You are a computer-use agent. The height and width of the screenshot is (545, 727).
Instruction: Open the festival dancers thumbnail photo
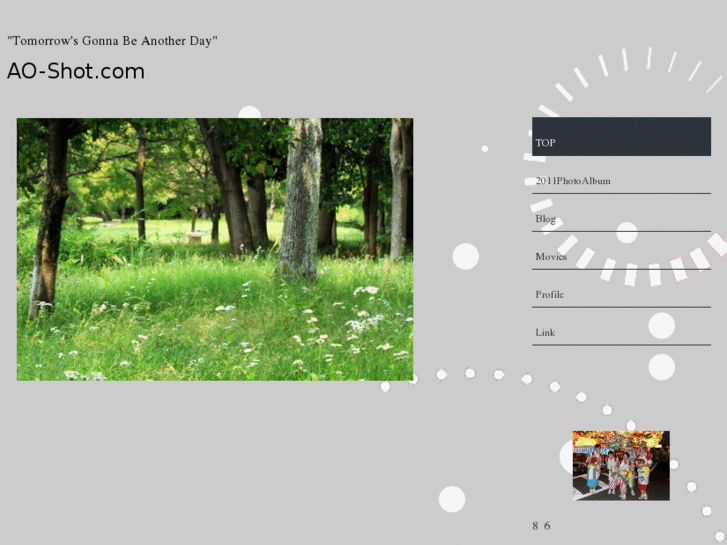click(x=621, y=465)
